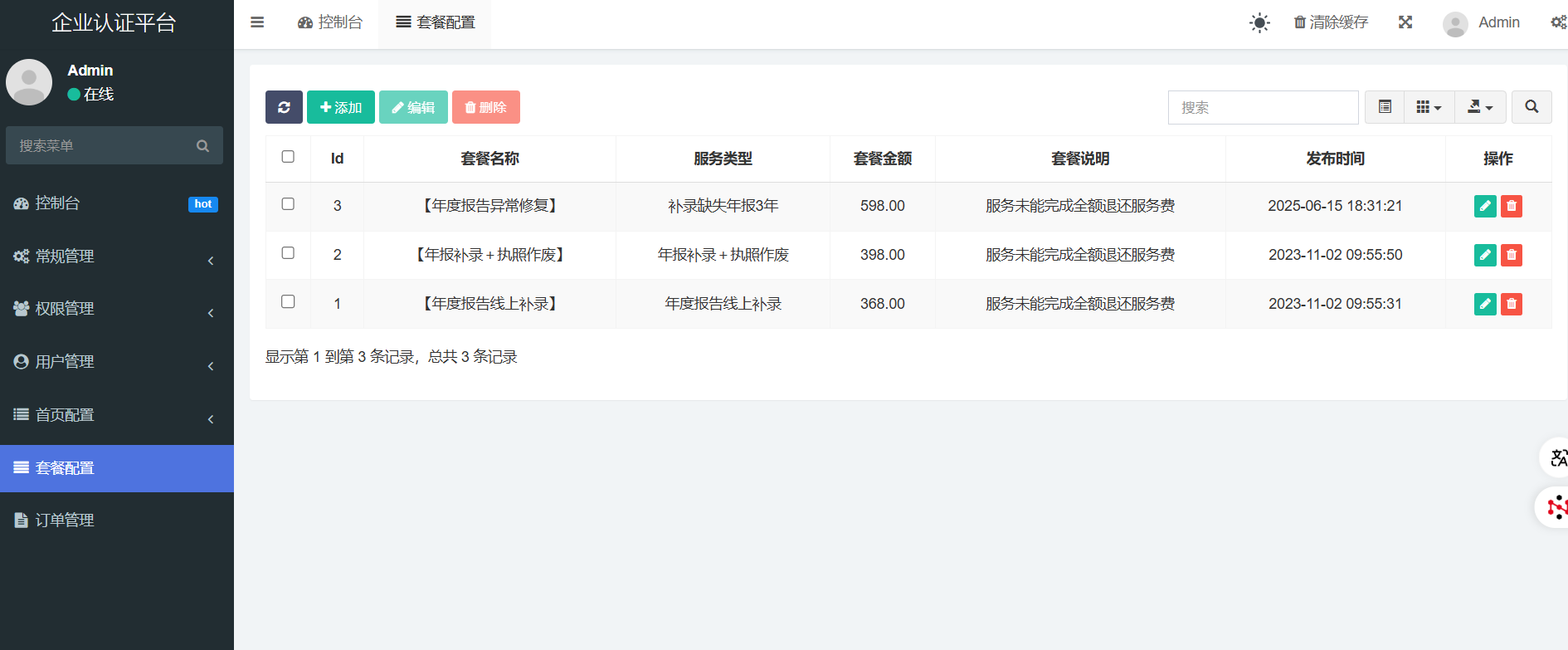The image size is (1568, 650).
Task: Delete package row 3 with red trash
Action: pyautogui.click(x=1512, y=206)
